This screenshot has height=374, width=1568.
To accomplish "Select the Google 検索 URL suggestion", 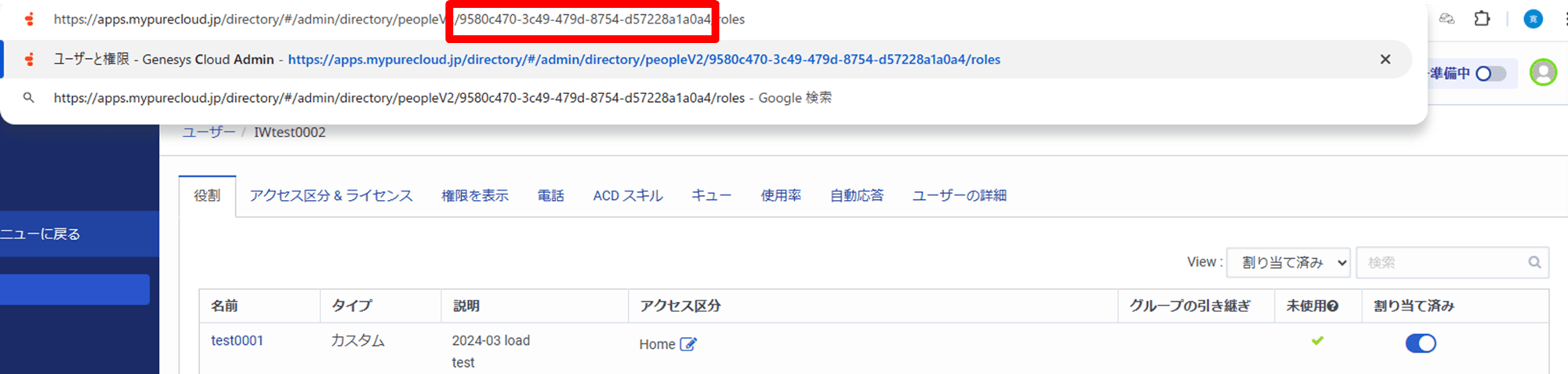I will pos(706,97).
